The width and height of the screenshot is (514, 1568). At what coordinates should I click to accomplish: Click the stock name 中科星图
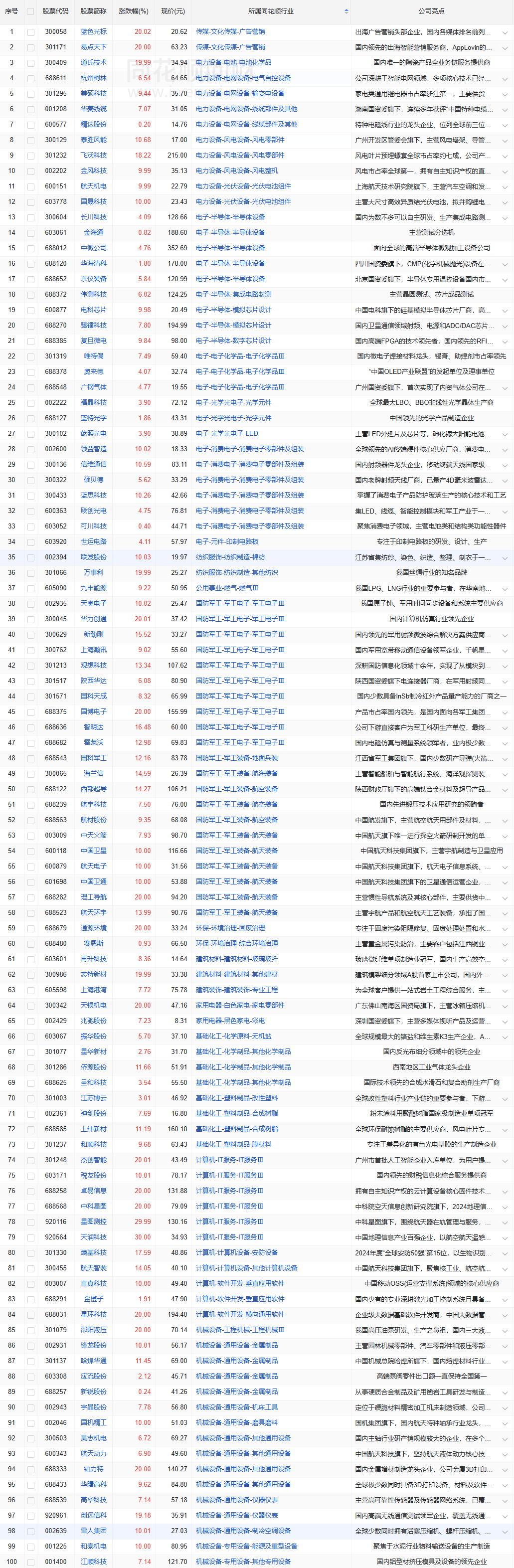pos(93,1206)
